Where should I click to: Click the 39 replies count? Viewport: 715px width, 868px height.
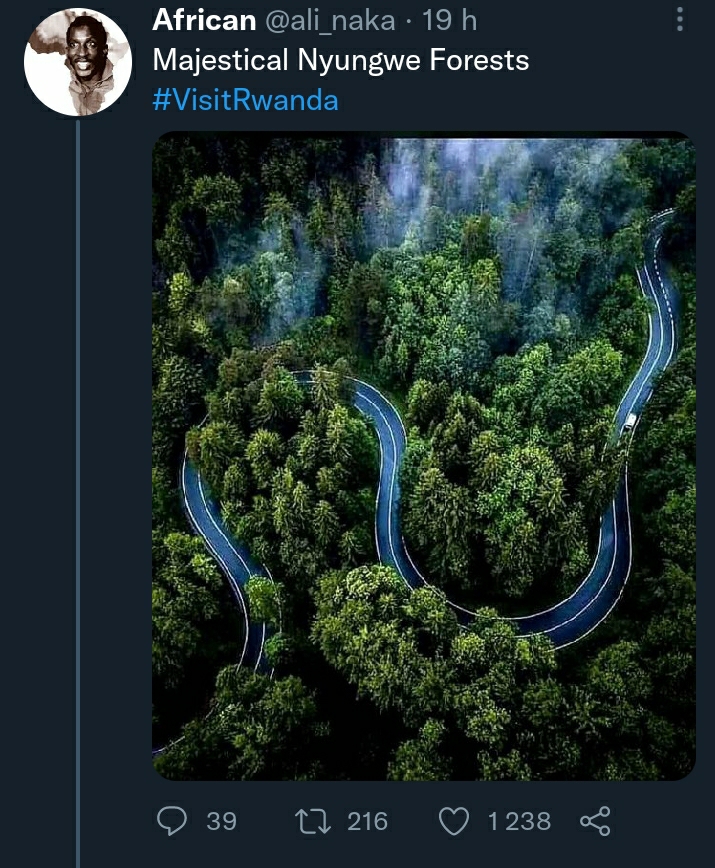tap(221, 821)
